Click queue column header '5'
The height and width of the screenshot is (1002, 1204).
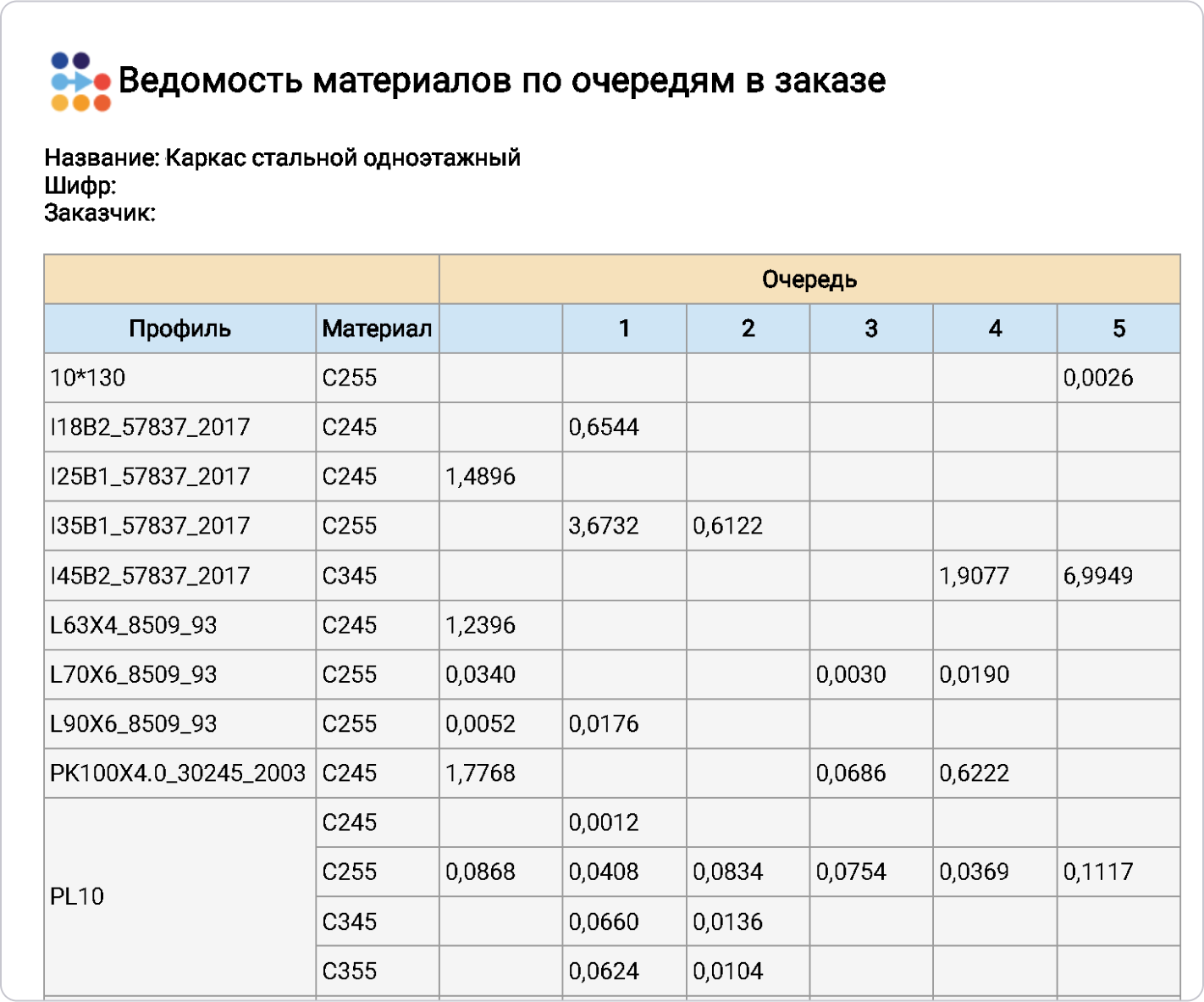1118,329
